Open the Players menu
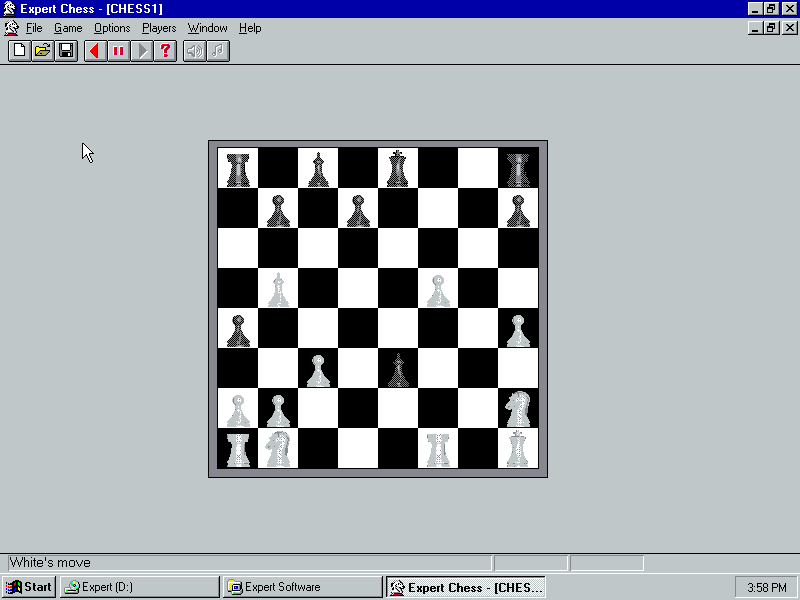Viewport: 800px width, 600px height. [x=159, y=28]
